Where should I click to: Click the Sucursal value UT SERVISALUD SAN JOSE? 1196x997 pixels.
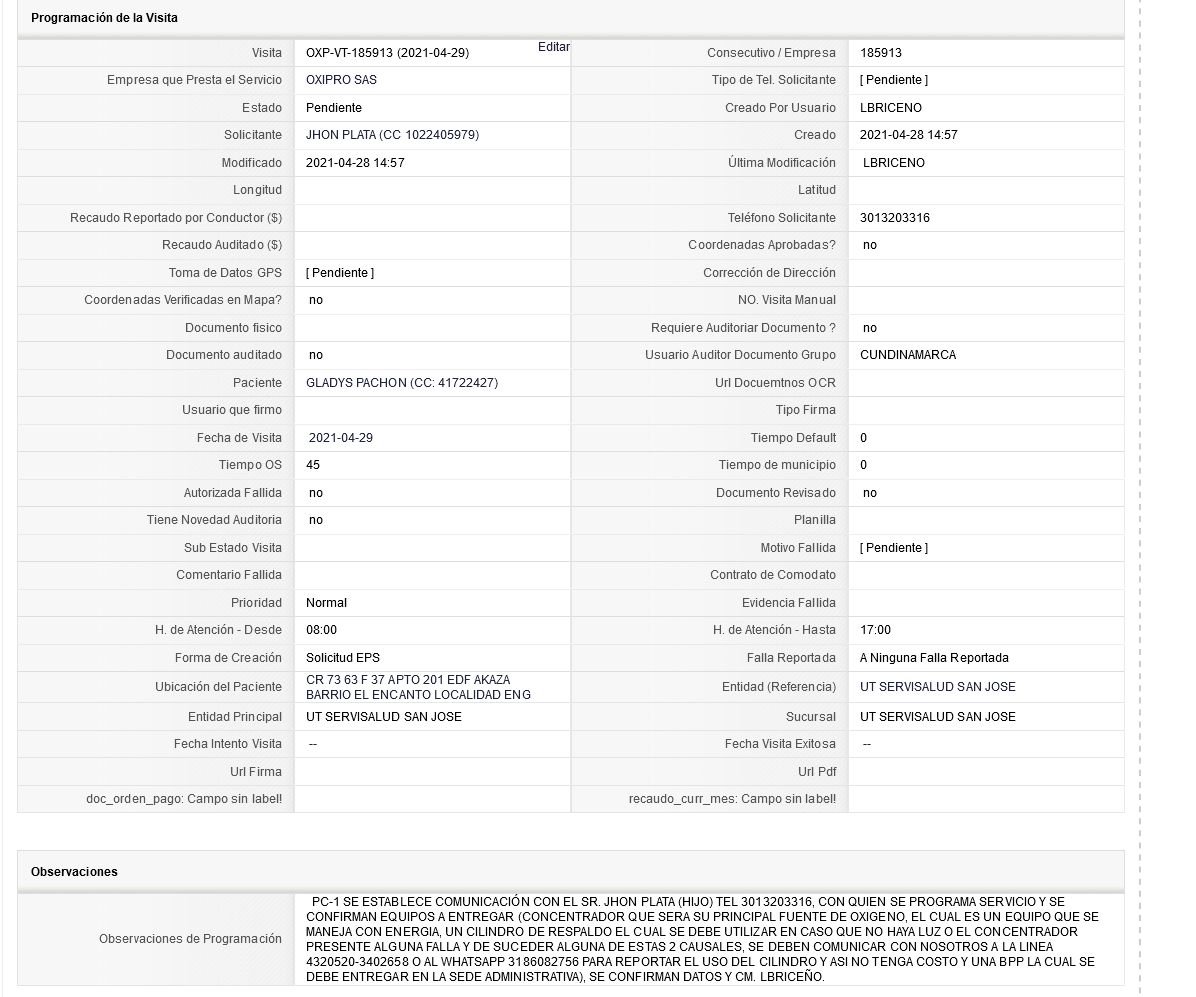tap(937, 716)
